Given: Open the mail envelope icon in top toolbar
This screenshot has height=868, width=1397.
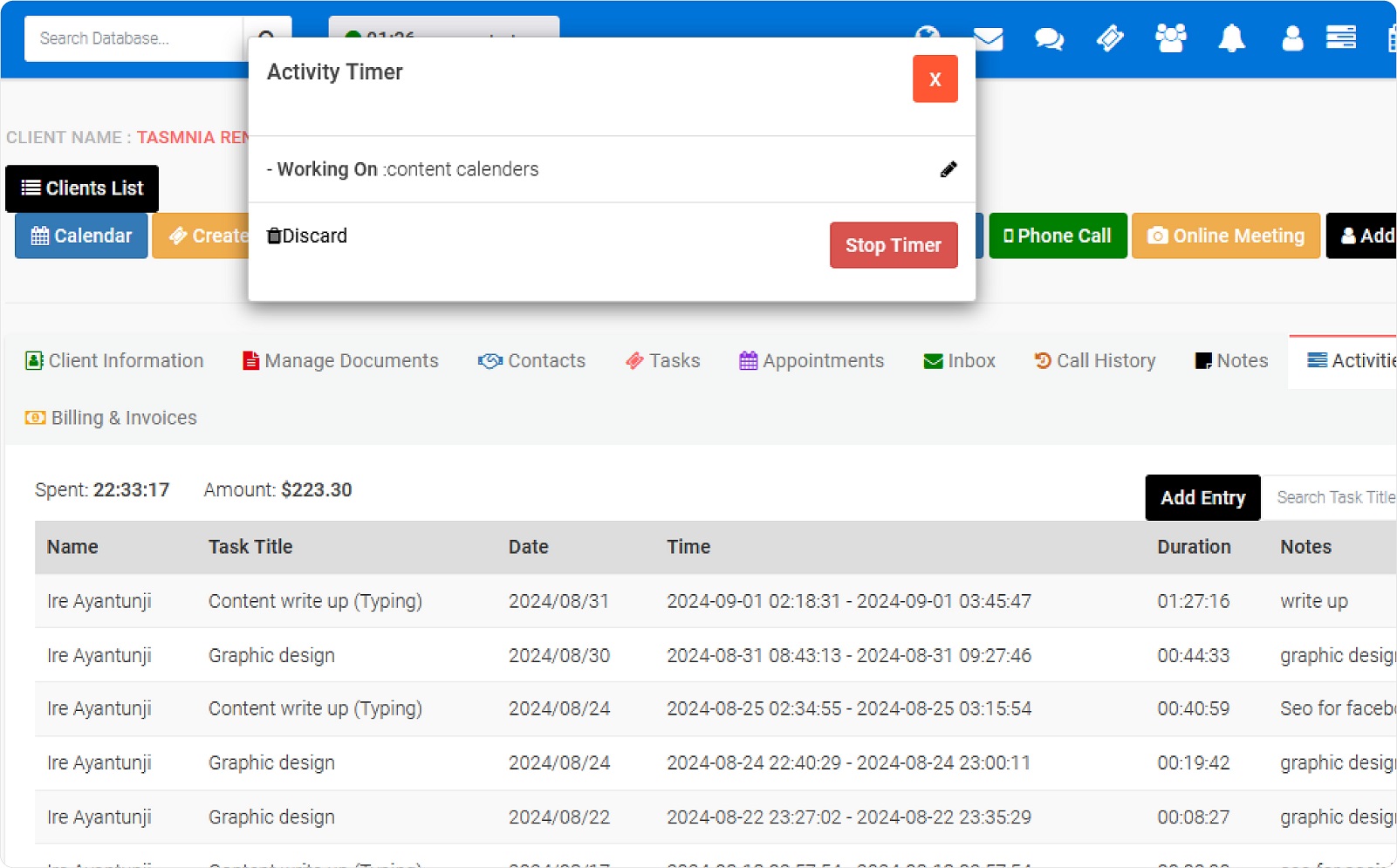Looking at the screenshot, I should pyautogui.click(x=987, y=38).
